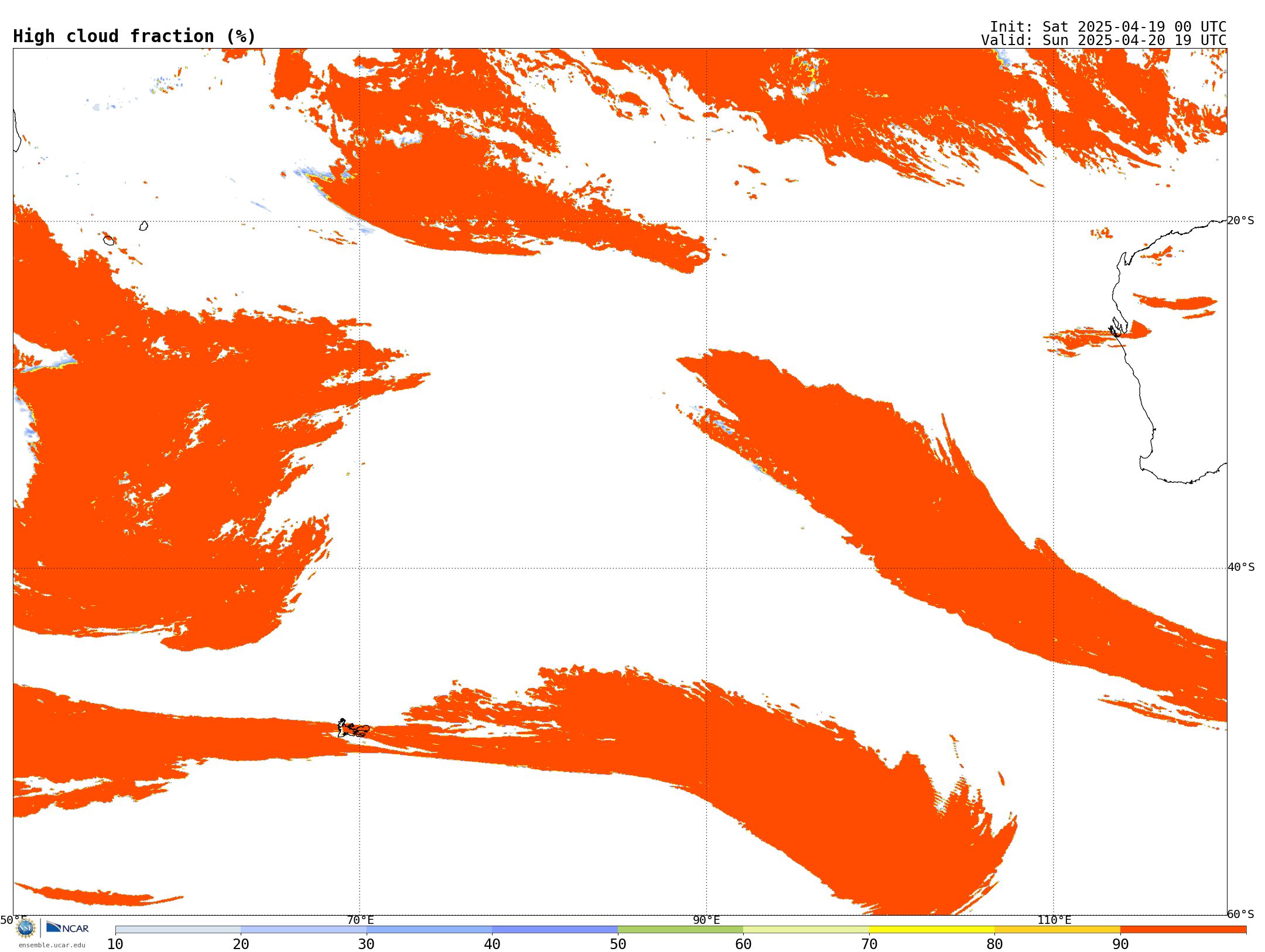This screenshot has height=952, width=1265.
Task: Click the 'High cloud fraction (%)' title
Action: 134,36
